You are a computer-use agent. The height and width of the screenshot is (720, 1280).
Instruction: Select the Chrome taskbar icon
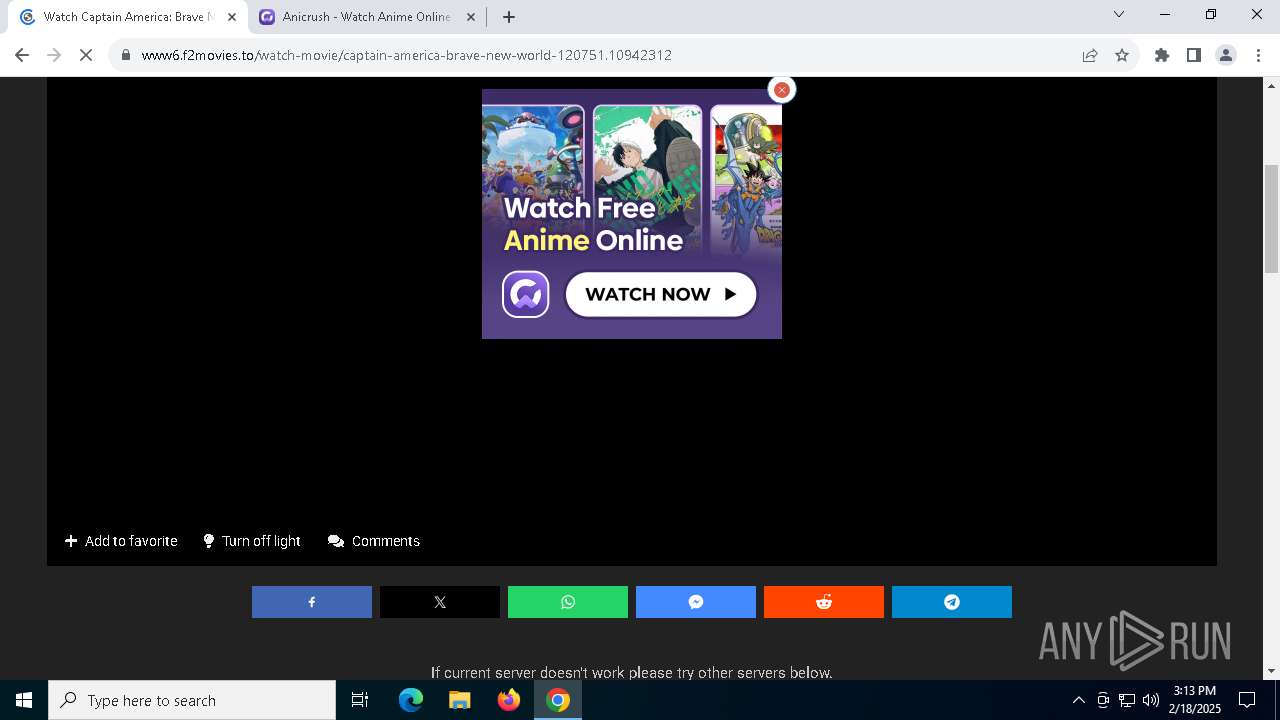(x=558, y=700)
